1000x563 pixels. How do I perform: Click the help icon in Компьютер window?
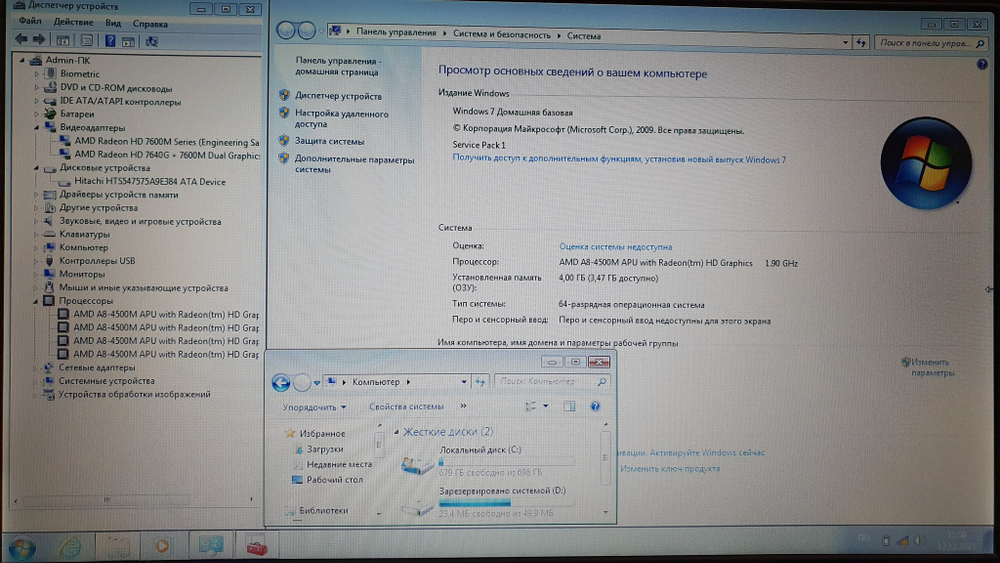coord(595,406)
